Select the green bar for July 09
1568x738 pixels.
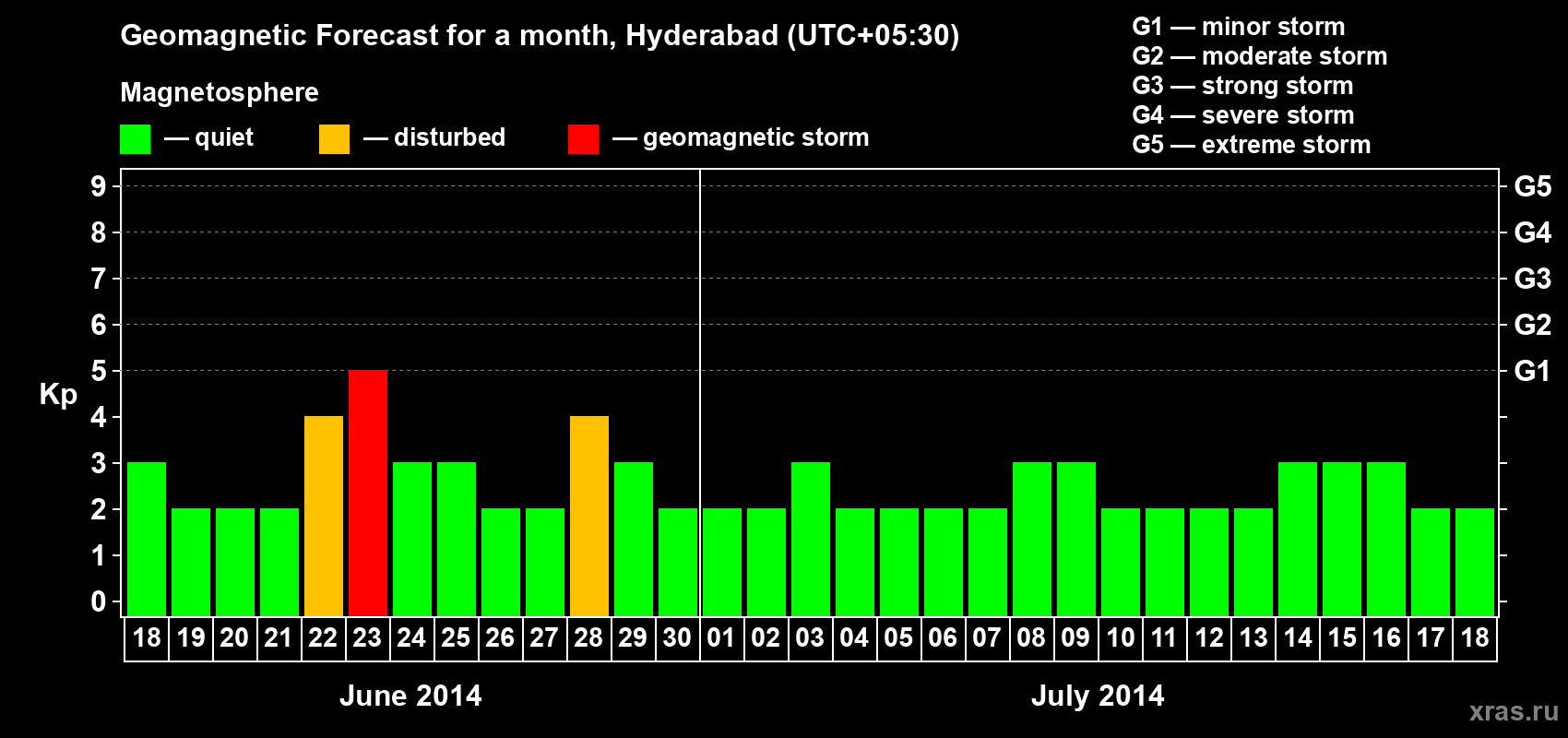[x=1076, y=539]
